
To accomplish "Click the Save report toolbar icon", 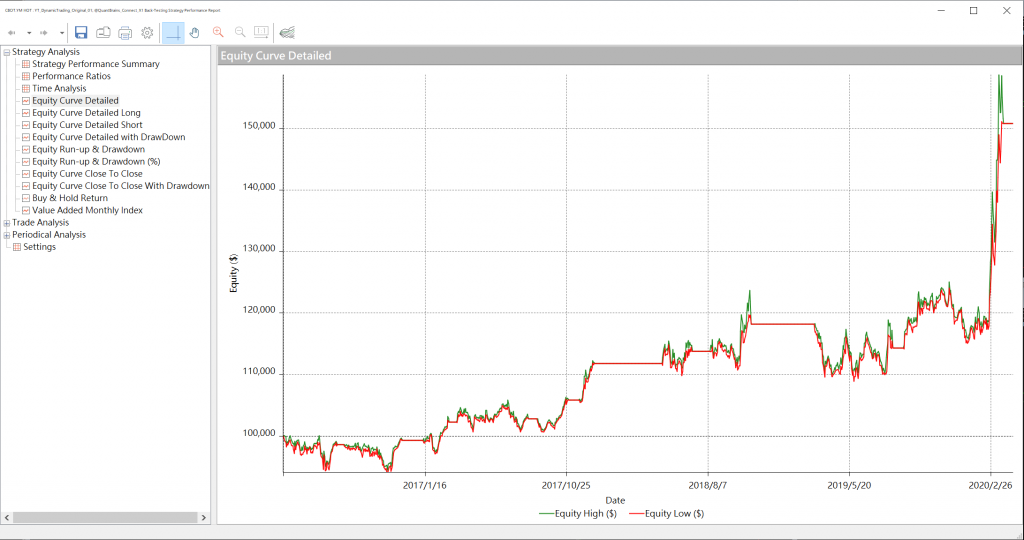I will click(81, 32).
